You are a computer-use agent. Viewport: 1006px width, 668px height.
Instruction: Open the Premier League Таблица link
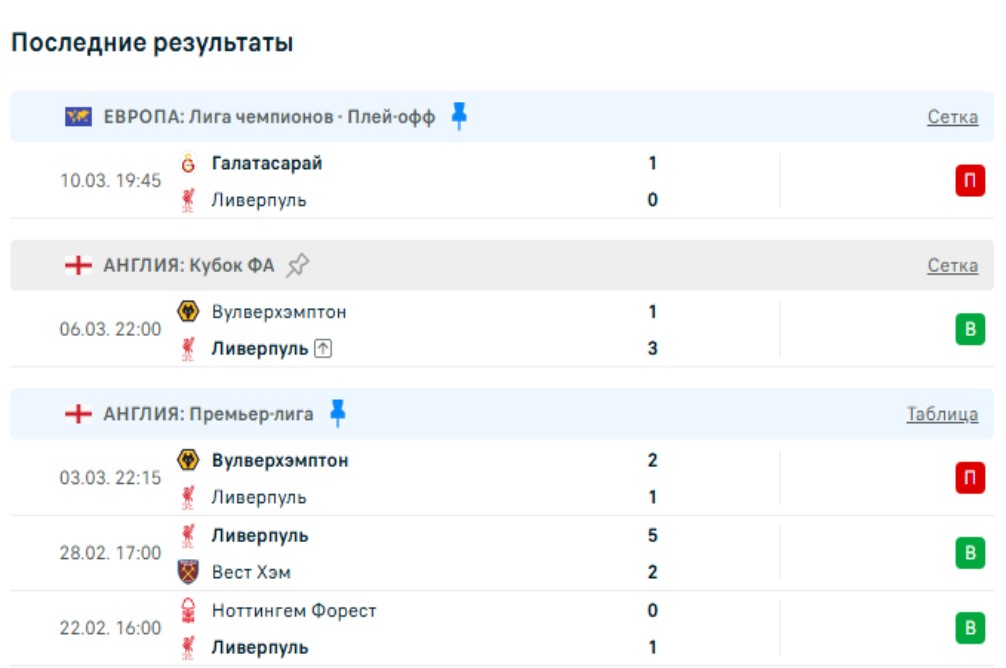tap(942, 414)
